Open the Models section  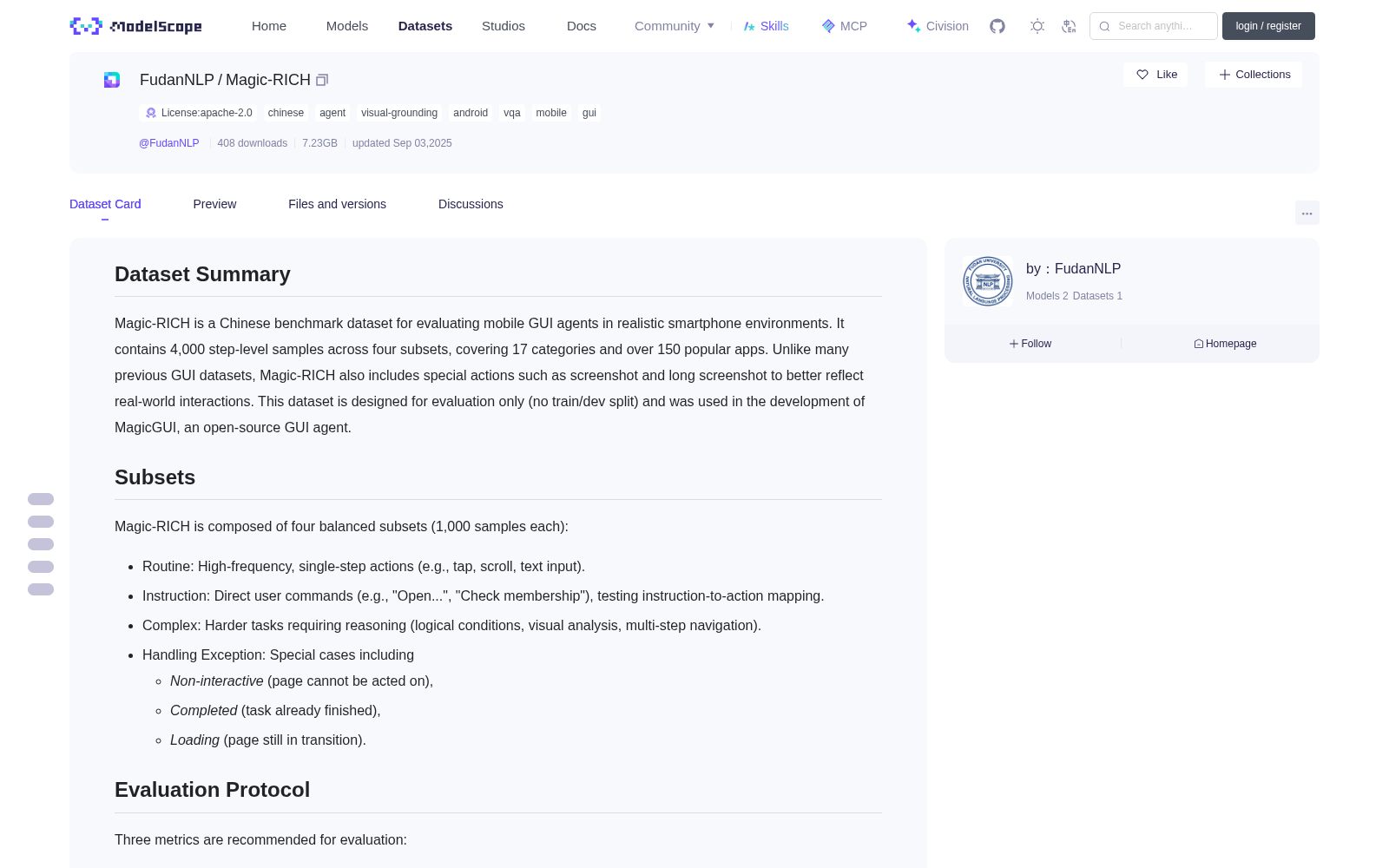point(347,26)
